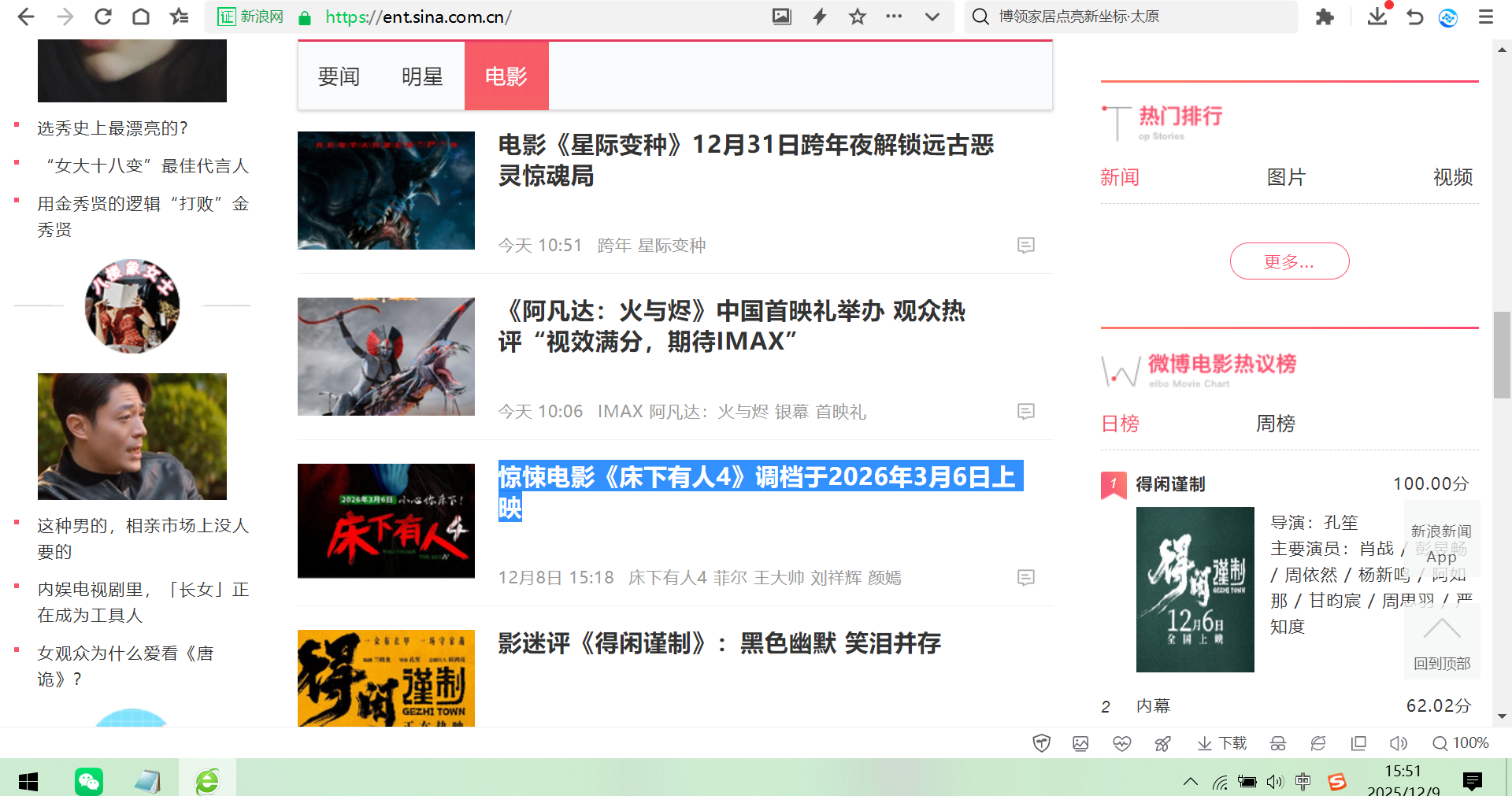
Task: Open the extensions puzzle icon
Action: pos(1325,17)
